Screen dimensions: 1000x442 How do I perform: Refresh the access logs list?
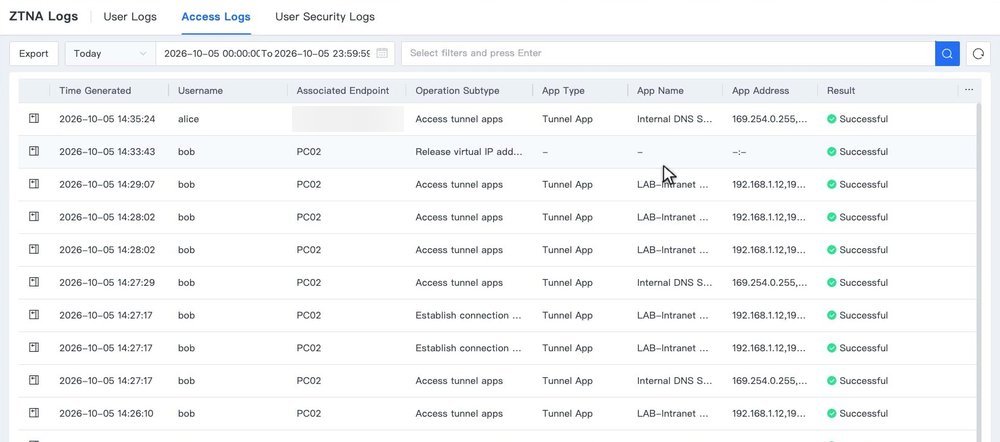(978, 54)
